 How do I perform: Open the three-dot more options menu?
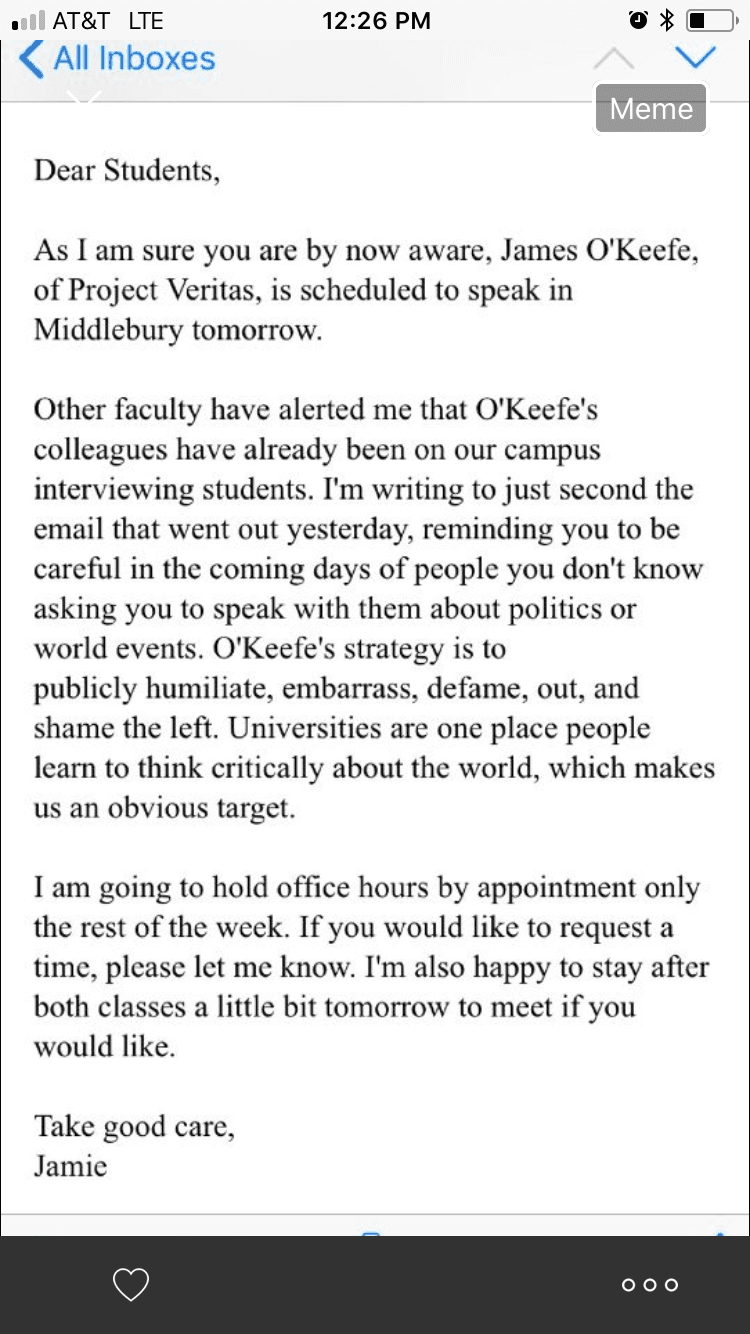point(649,1285)
